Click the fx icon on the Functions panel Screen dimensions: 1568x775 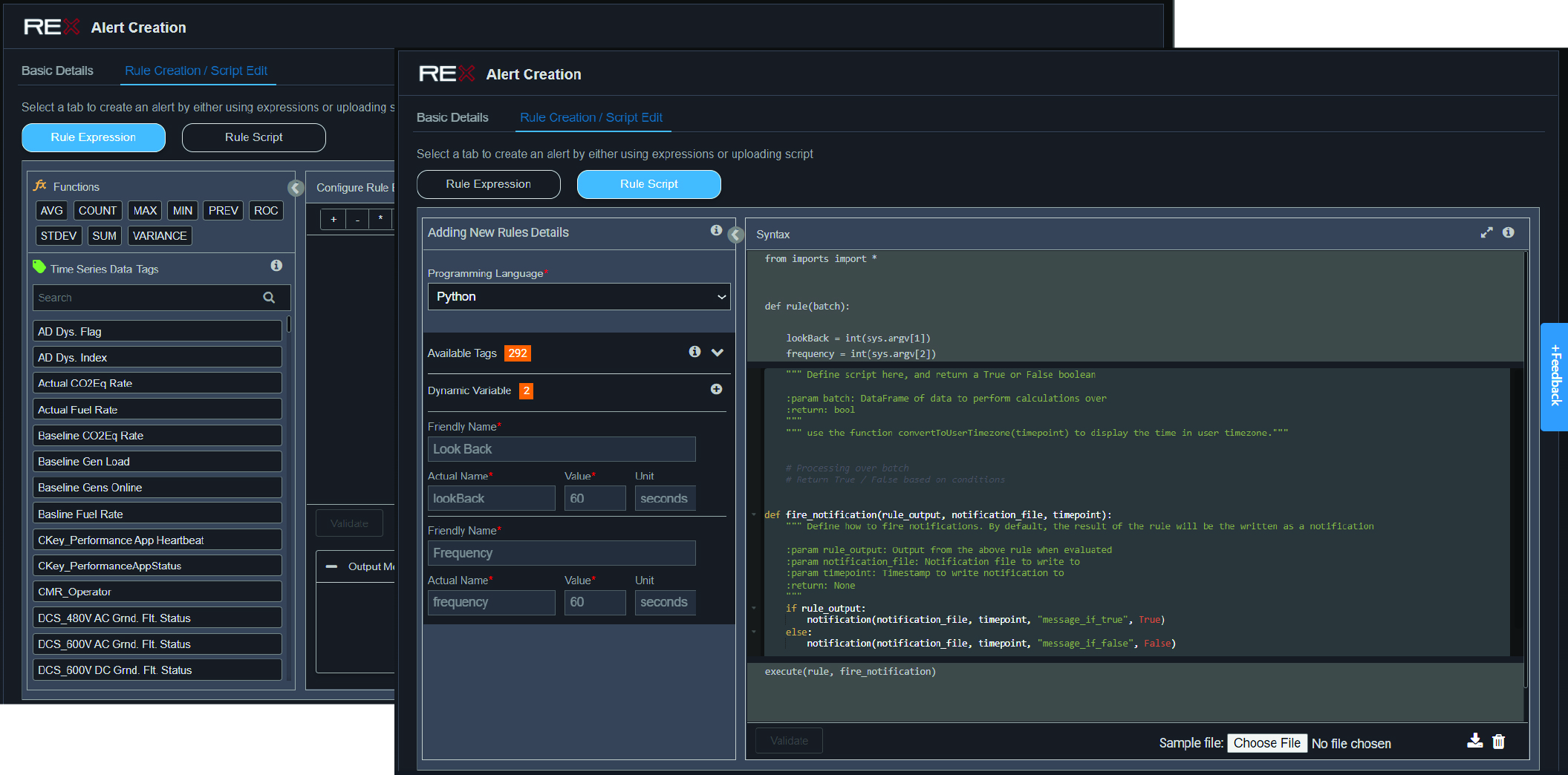40,186
